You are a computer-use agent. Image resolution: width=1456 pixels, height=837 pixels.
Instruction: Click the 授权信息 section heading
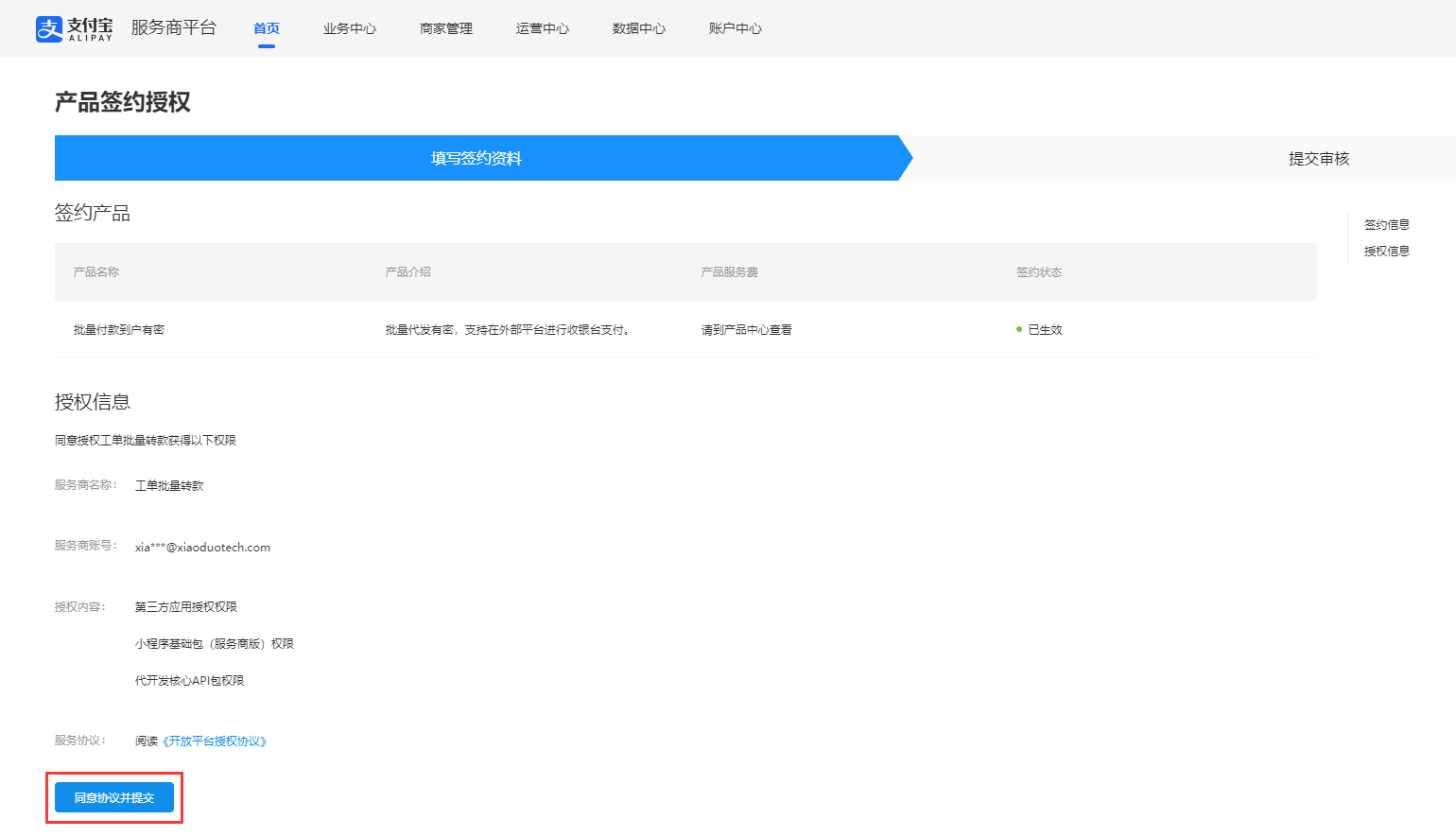93,402
